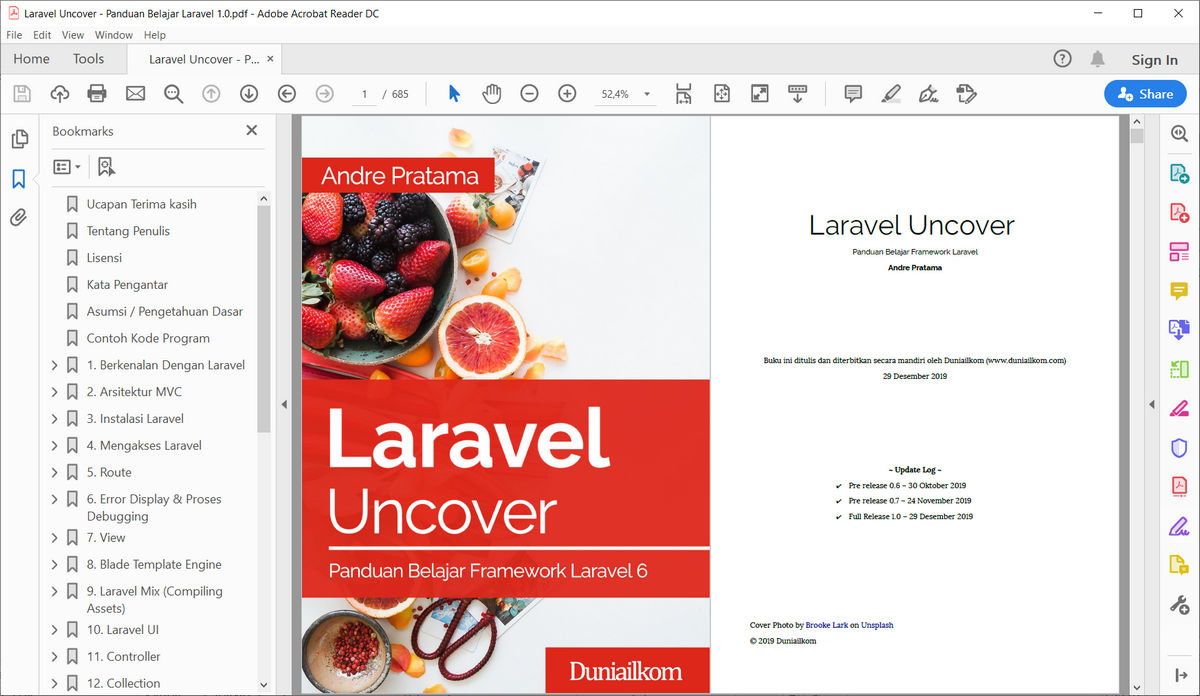
Task: Zoom in with the plus button
Action: tap(567, 94)
